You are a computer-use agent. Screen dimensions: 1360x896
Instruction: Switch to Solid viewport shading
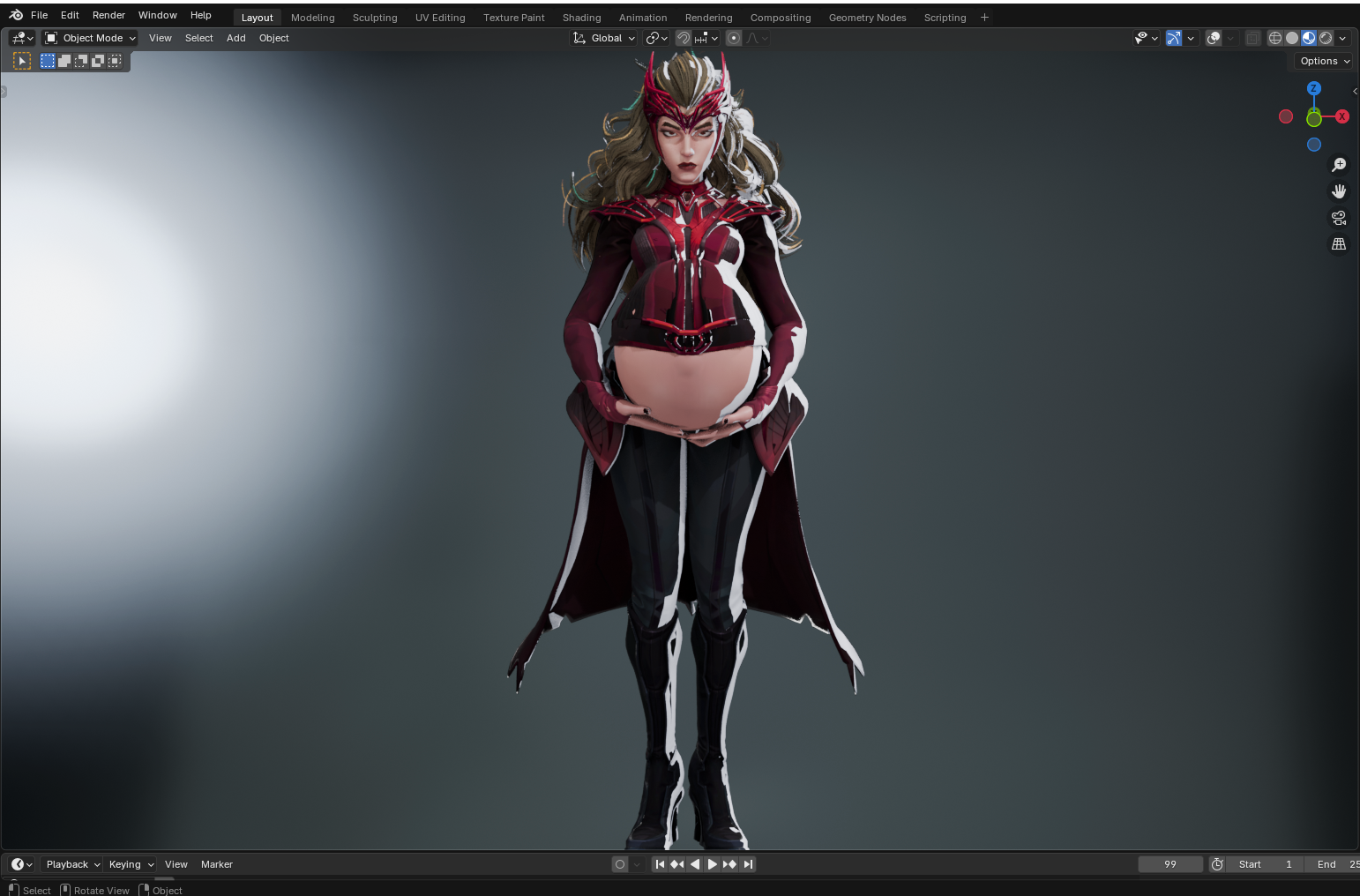click(1292, 38)
